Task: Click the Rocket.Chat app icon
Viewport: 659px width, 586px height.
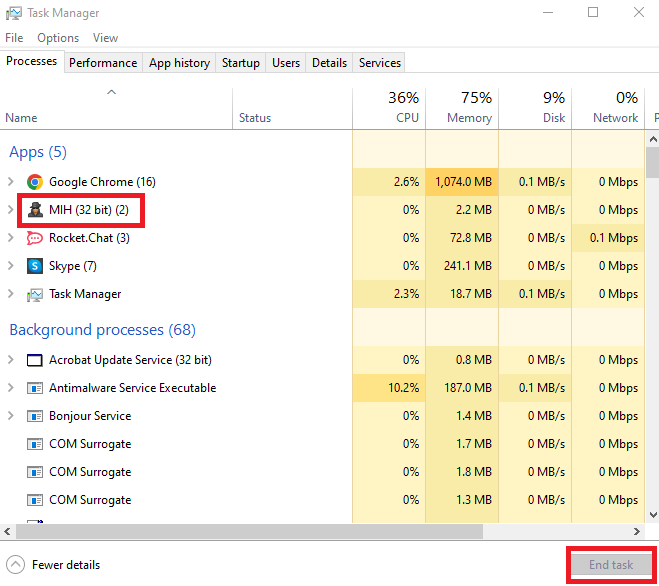Action: click(35, 238)
